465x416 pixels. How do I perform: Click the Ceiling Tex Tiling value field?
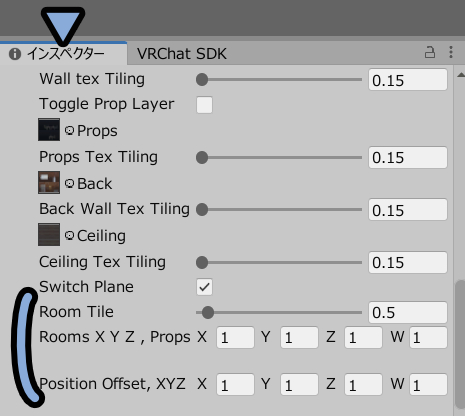pos(408,263)
